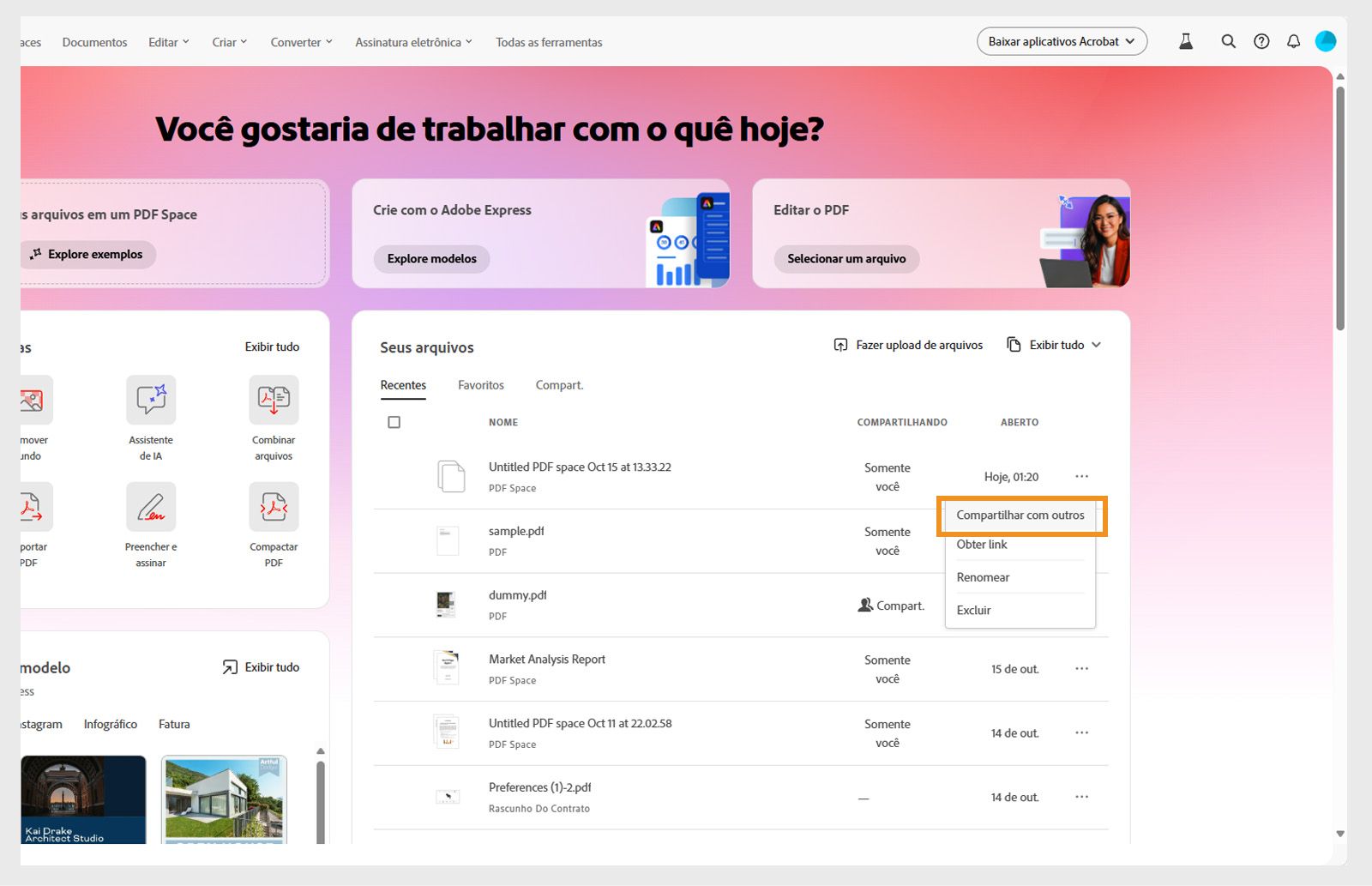Check the checkbox for sample.pdf row
The width and height of the screenshot is (1372, 886).
click(394, 540)
